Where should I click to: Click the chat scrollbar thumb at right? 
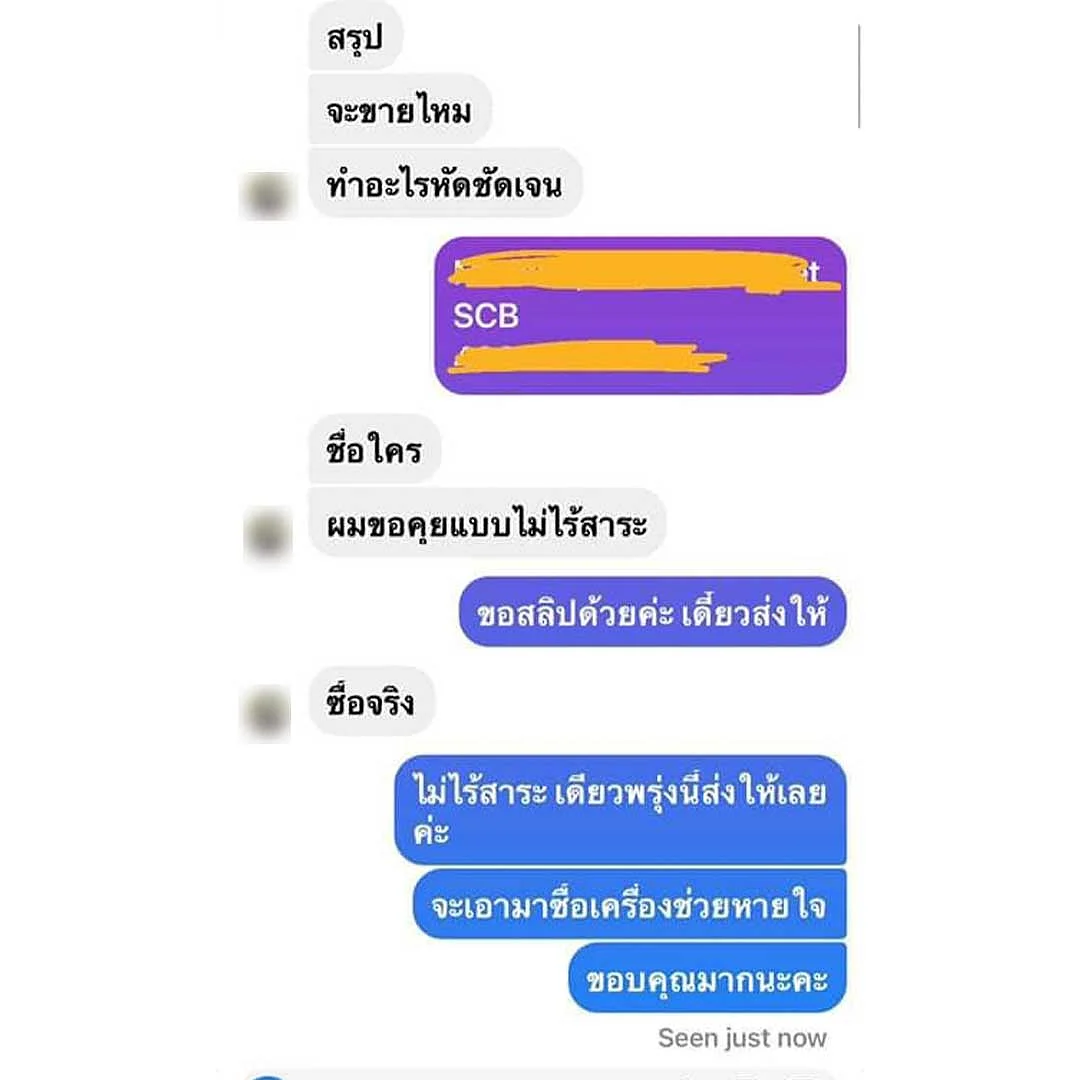click(x=859, y=76)
